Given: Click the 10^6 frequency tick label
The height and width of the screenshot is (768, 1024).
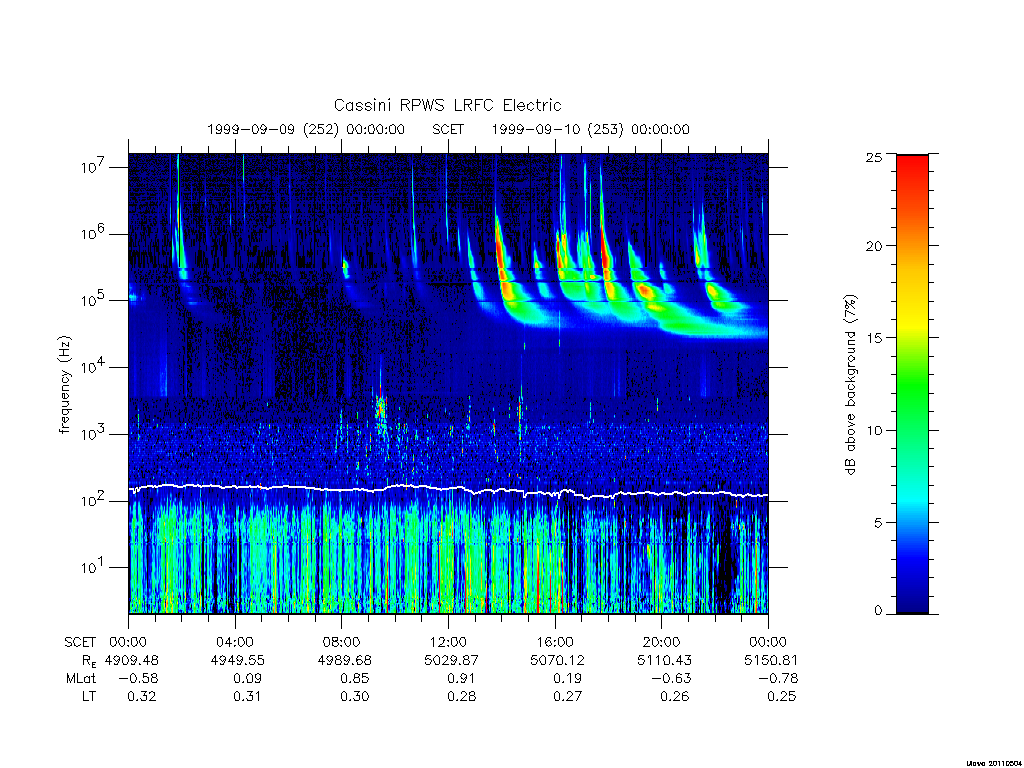Looking at the screenshot, I should [x=92, y=234].
